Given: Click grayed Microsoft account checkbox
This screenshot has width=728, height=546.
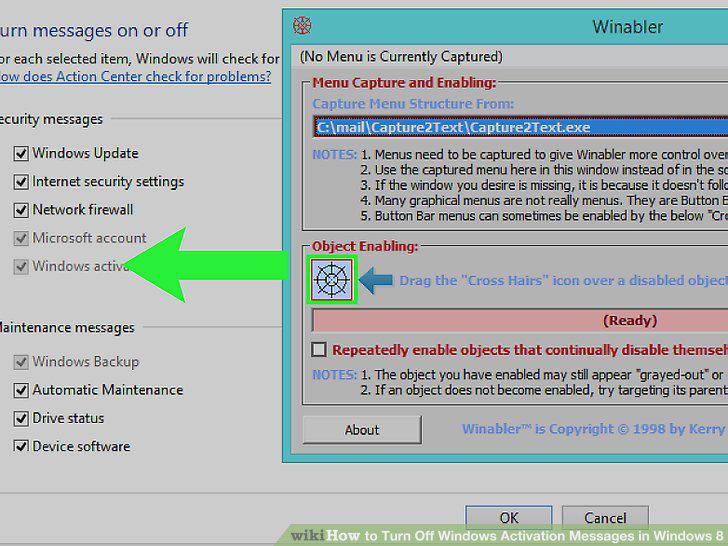Looking at the screenshot, I should click(21, 238).
